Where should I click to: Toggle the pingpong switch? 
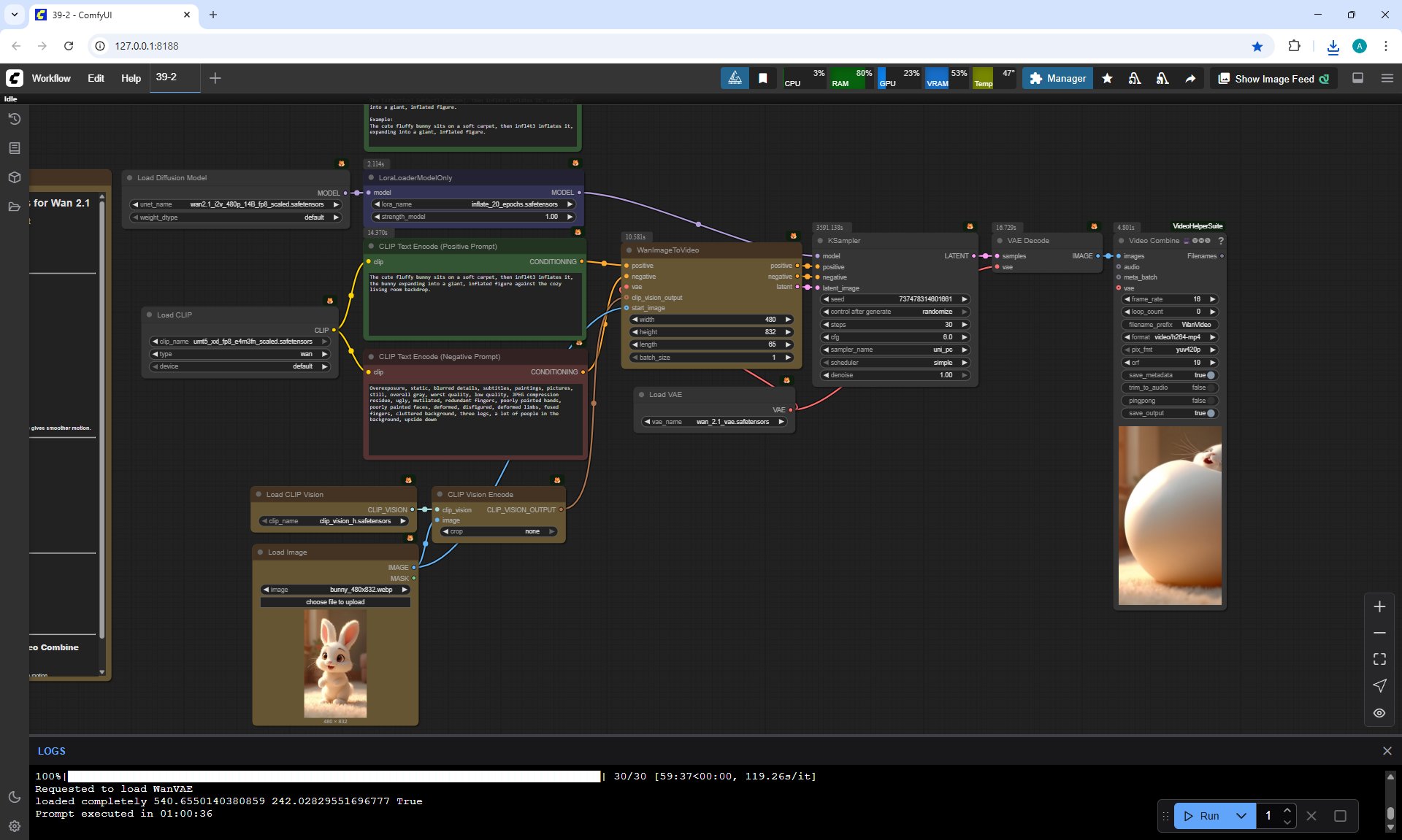point(1211,401)
